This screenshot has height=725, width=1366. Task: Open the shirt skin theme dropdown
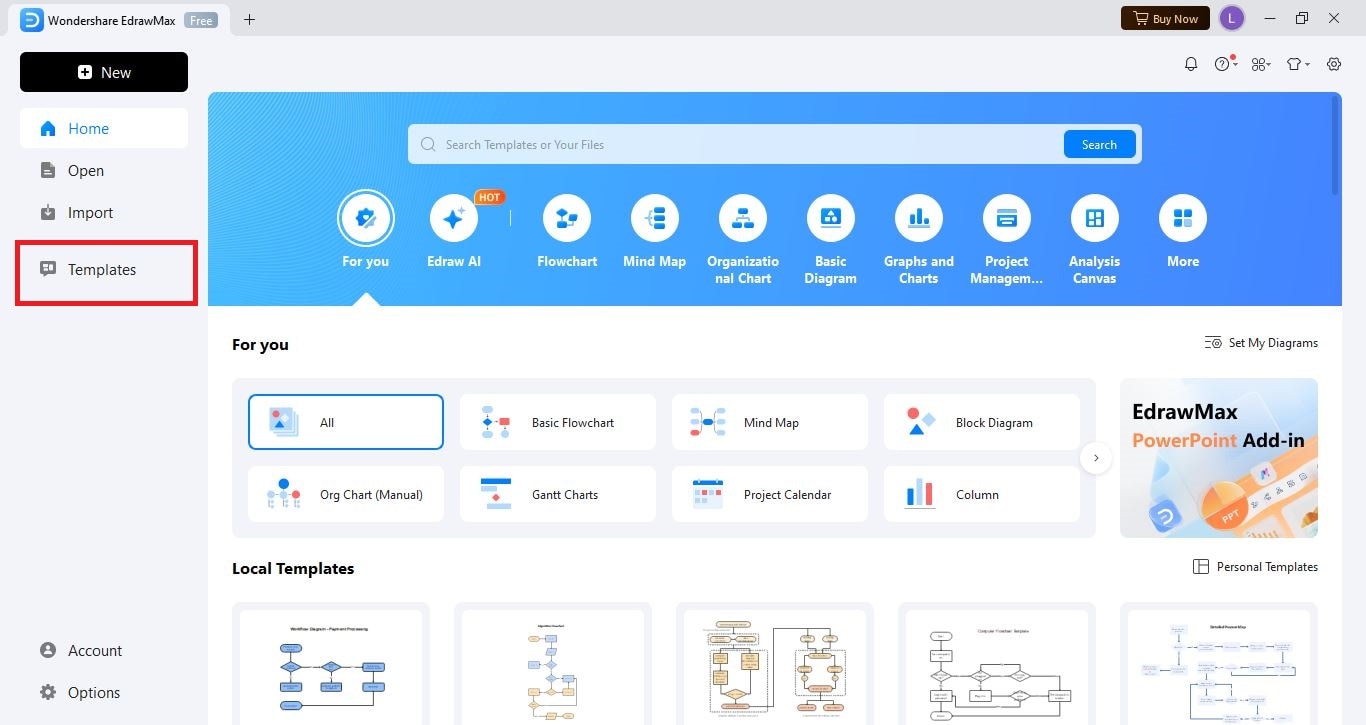pos(1298,64)
